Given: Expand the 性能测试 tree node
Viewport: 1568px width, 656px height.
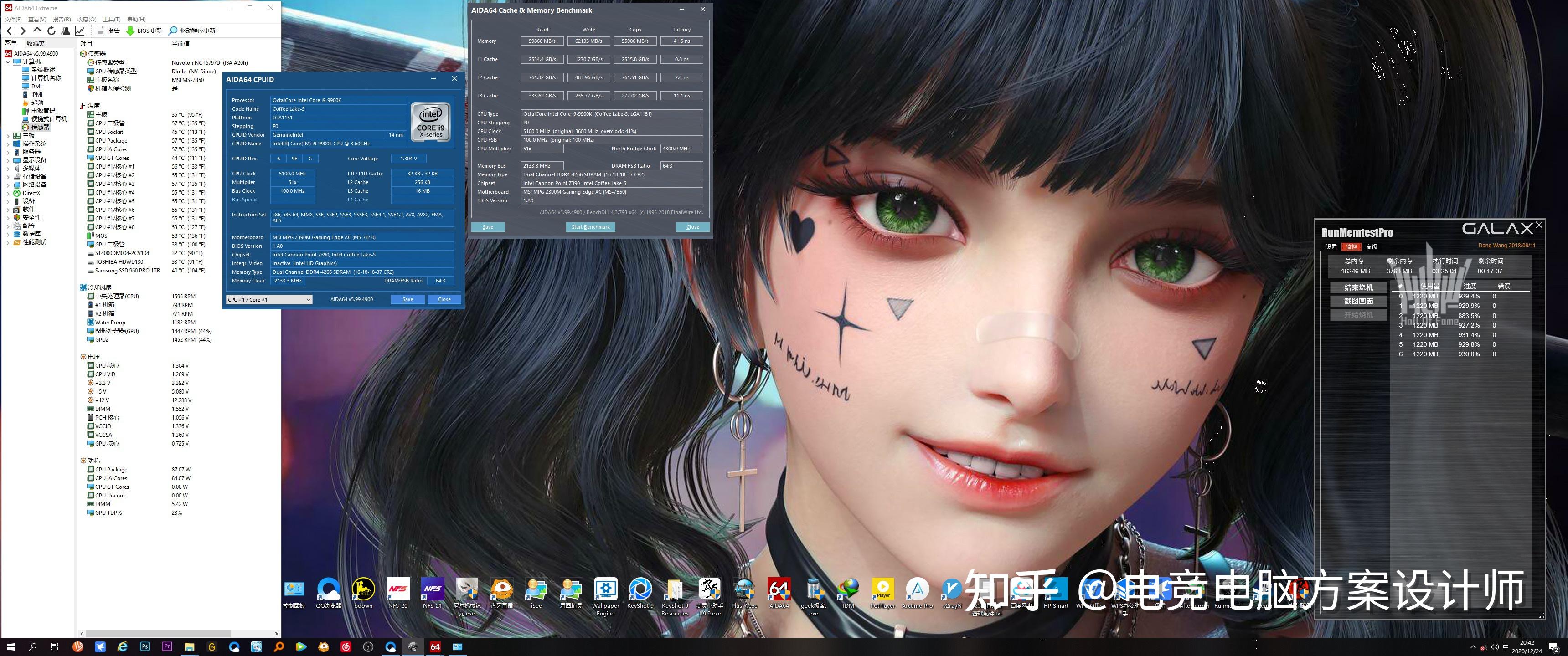Looking at the screenshot, I should [x=8, y=242].
